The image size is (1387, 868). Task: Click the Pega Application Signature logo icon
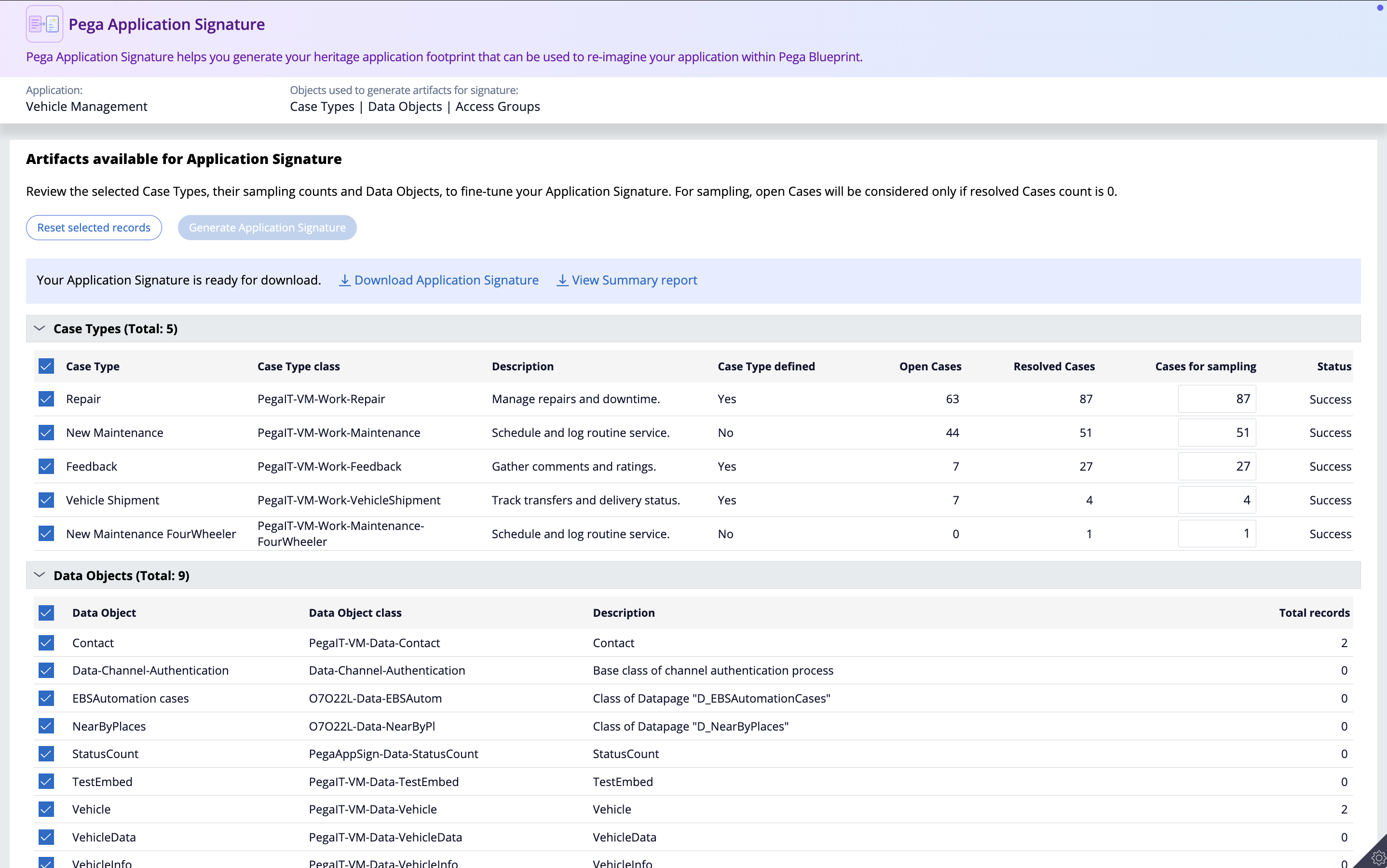point(44,24)
